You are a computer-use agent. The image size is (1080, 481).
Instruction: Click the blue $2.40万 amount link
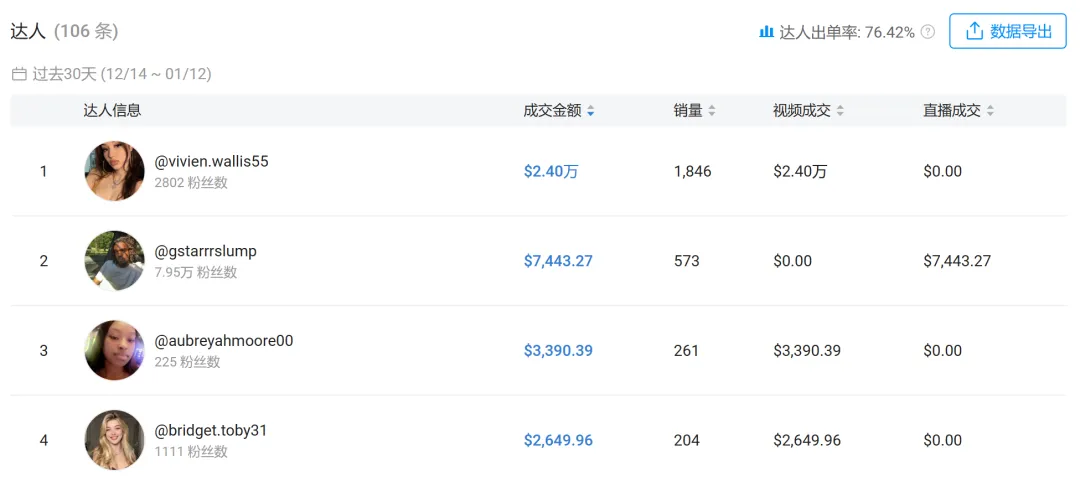coord(551,171)
